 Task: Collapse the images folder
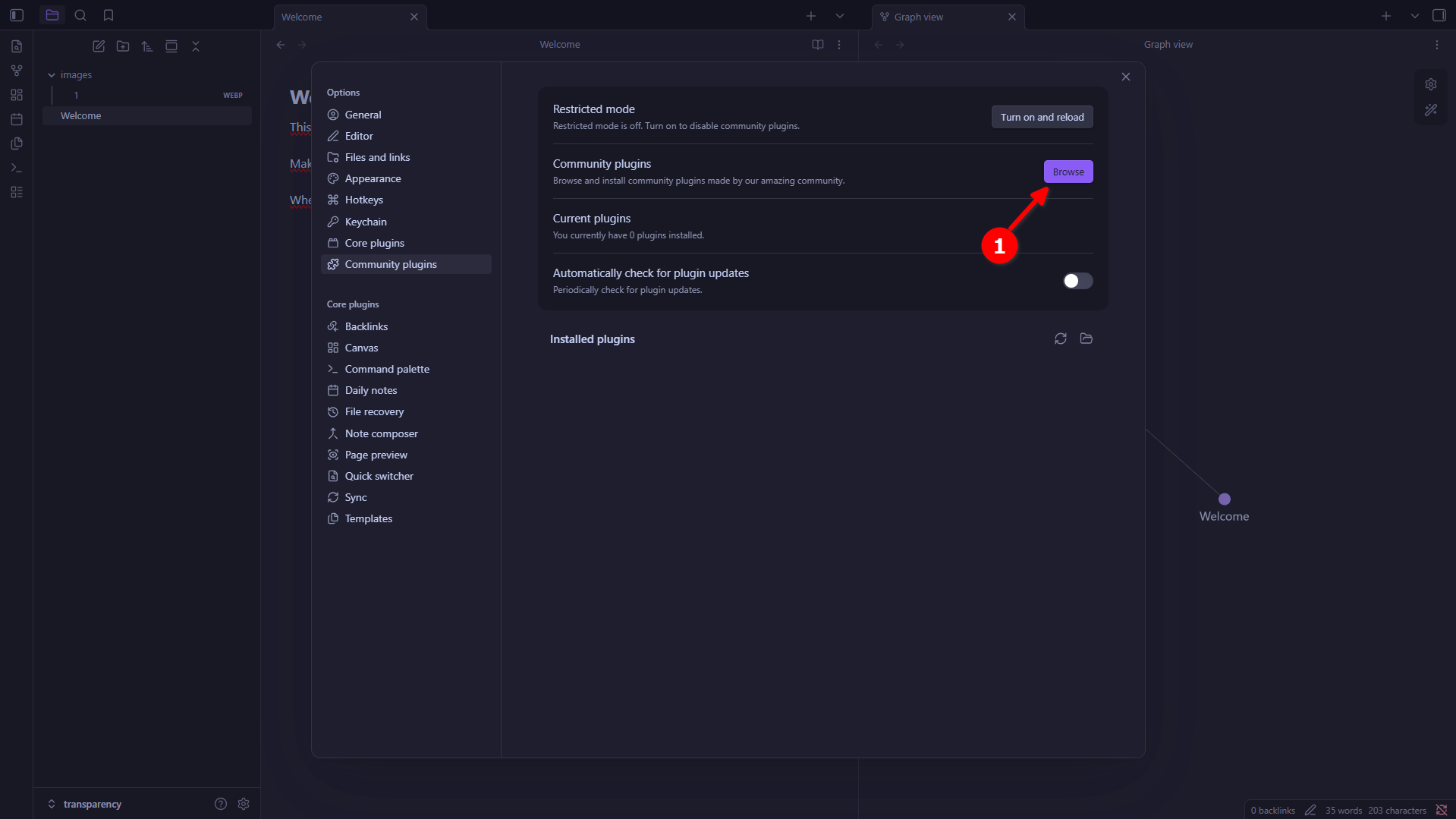click(x=52, y=75)
